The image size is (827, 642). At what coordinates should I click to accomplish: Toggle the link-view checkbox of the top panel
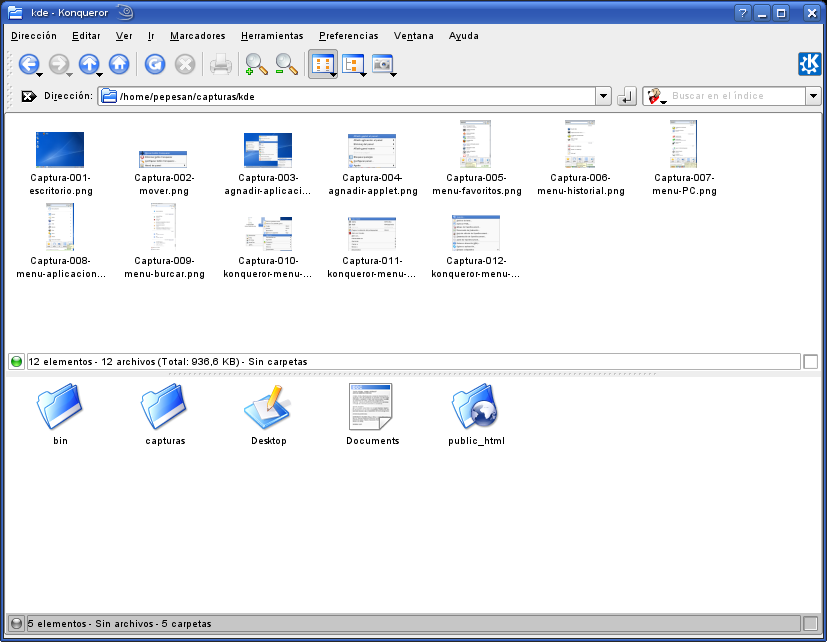[811, 362]
